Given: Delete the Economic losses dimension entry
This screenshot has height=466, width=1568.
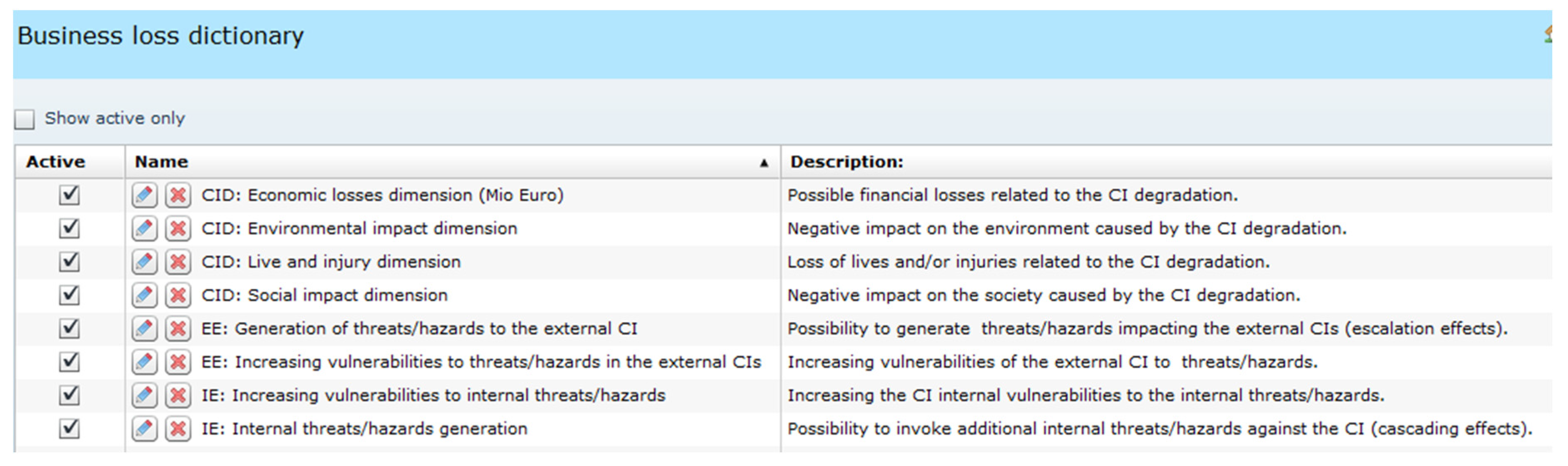Looking at the screenshot, I should (178, 195).
